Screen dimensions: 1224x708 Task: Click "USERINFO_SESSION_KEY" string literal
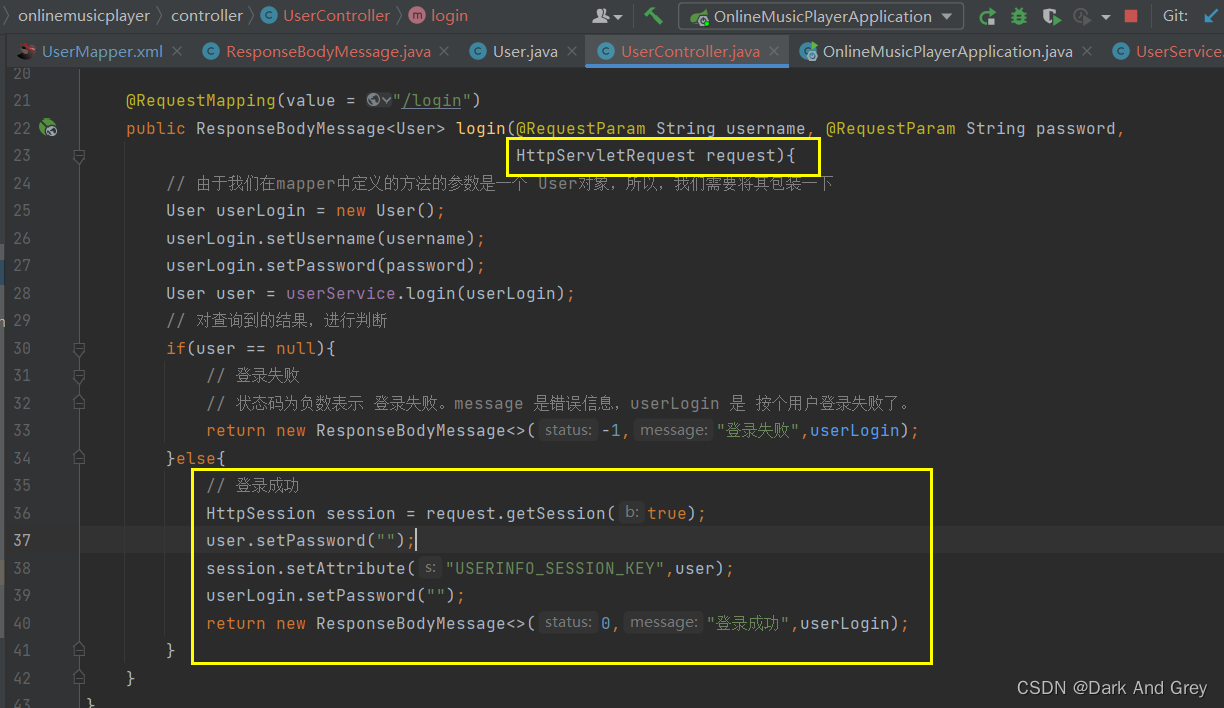tap(556, 568)
